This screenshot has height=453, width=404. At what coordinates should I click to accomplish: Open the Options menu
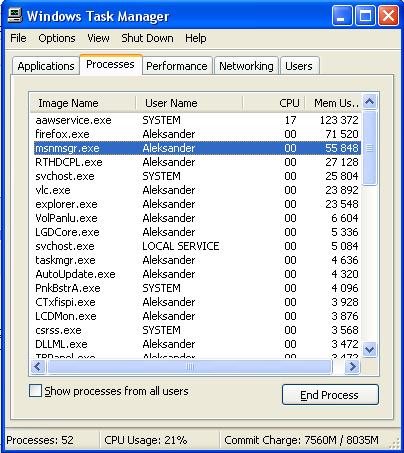pos(57,38)
